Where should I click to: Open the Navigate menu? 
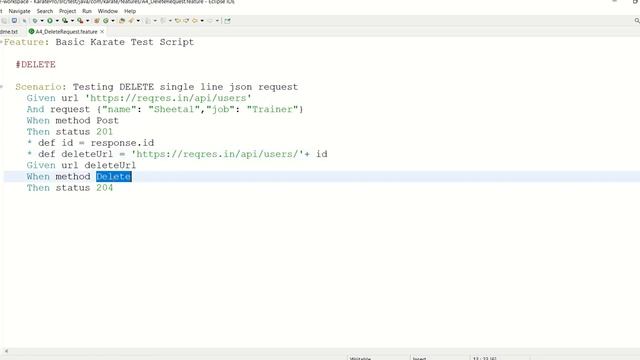pyautogui.click(x=20, y=11)
